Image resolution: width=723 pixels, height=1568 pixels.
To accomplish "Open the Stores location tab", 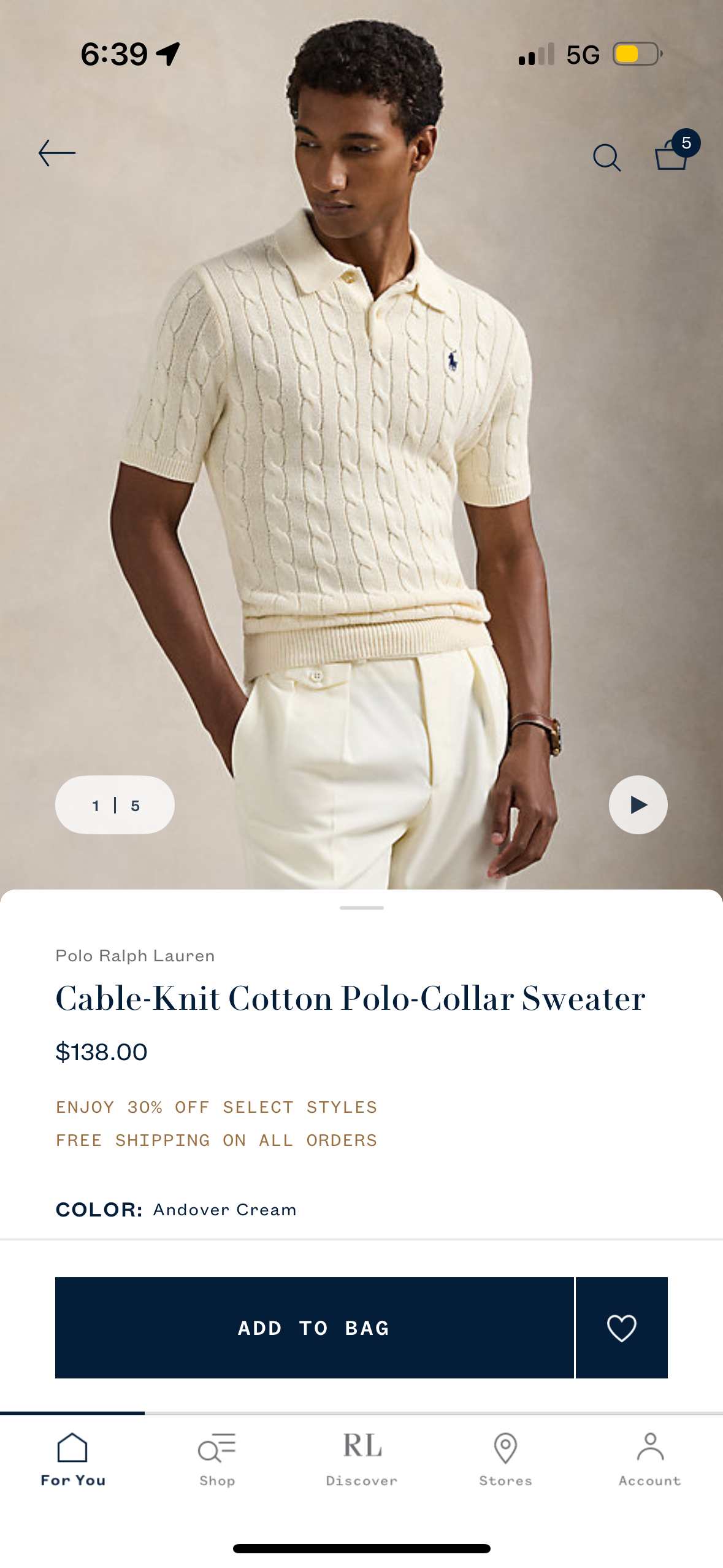I will tap(505, 1460).
